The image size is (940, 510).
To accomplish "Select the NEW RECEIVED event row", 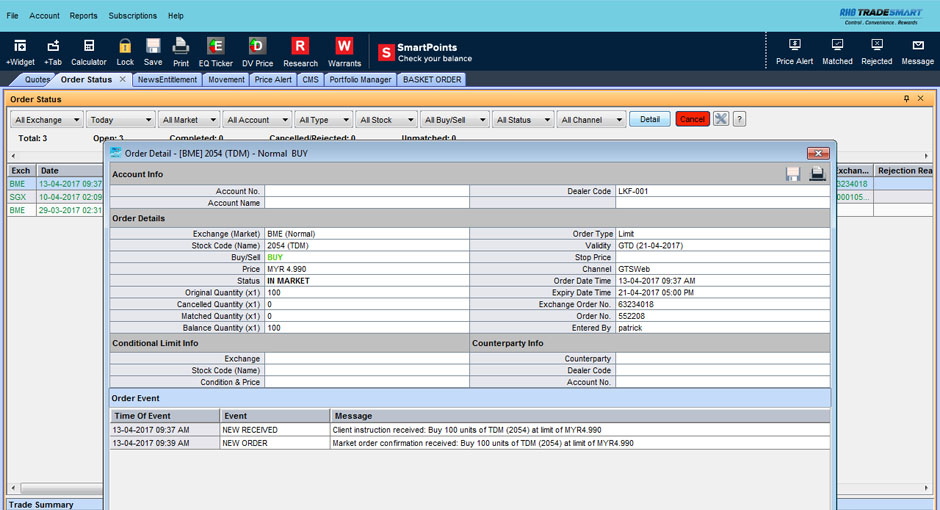I will [x=470, y=430].
